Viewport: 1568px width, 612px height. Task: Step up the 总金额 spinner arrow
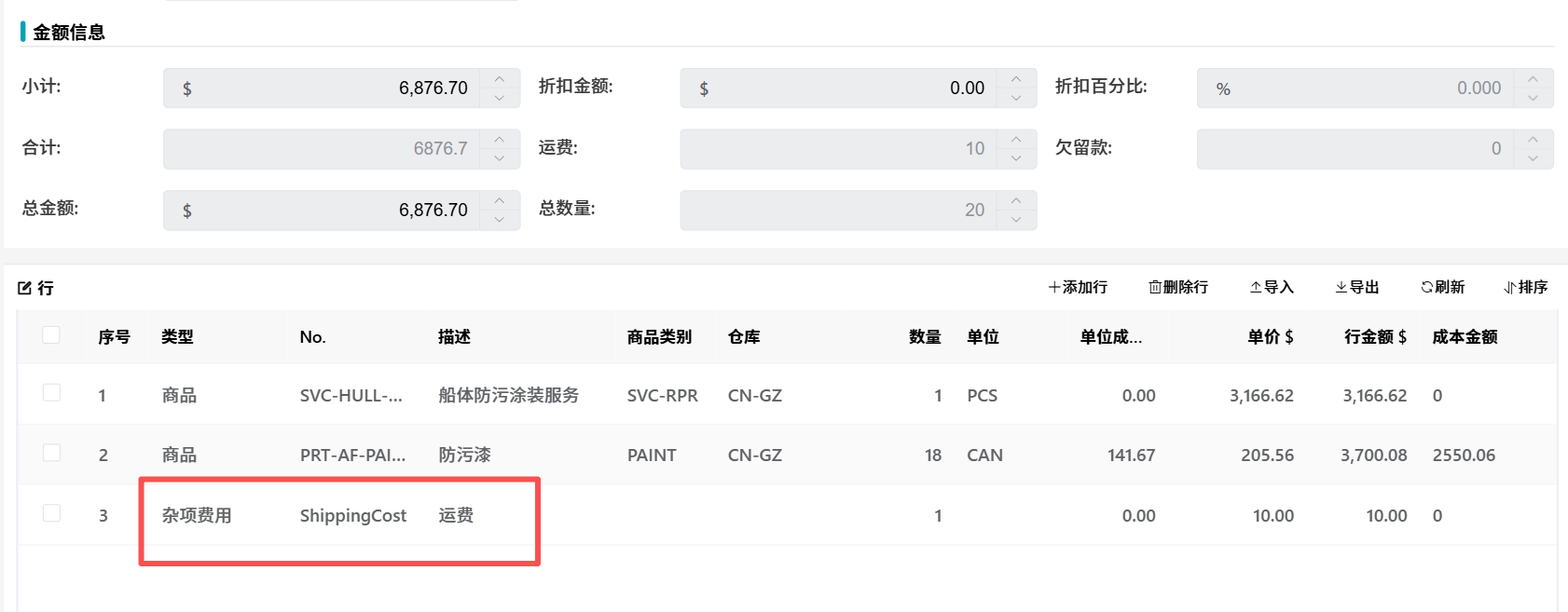coord(500,200)
